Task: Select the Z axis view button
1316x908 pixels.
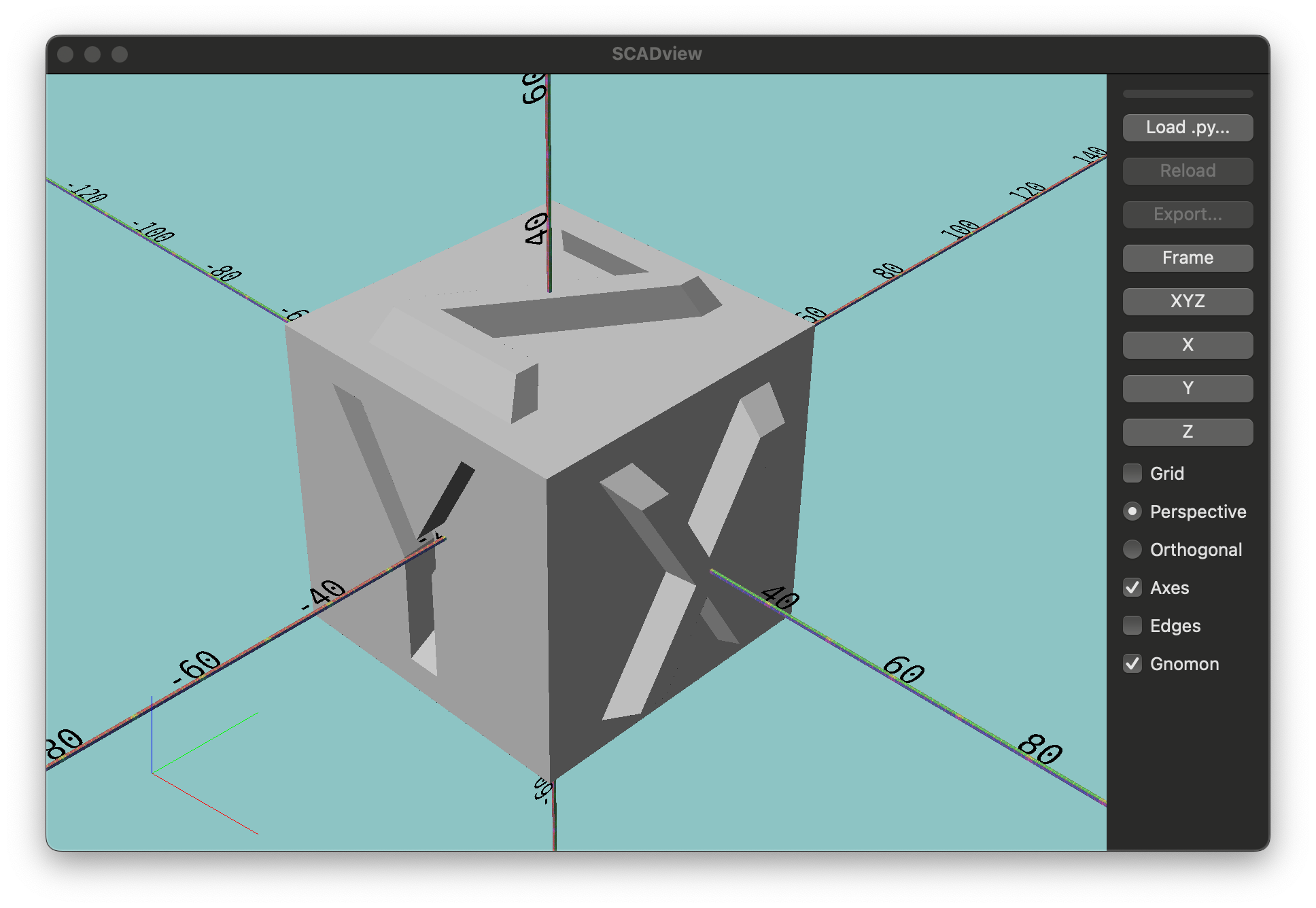Action: (1188, 432)
